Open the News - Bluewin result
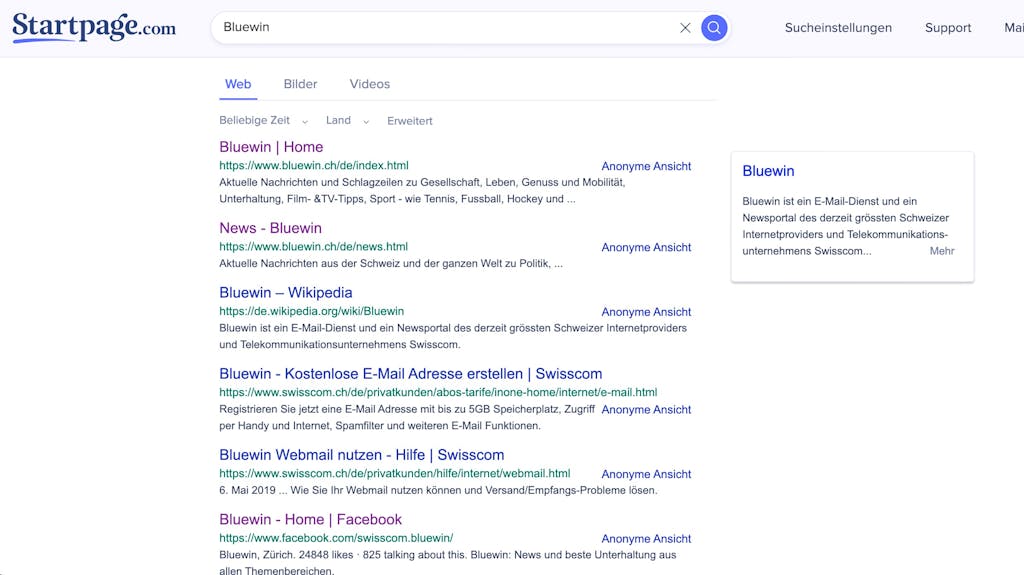This screenshot has width=1024, height=575. 270,228
